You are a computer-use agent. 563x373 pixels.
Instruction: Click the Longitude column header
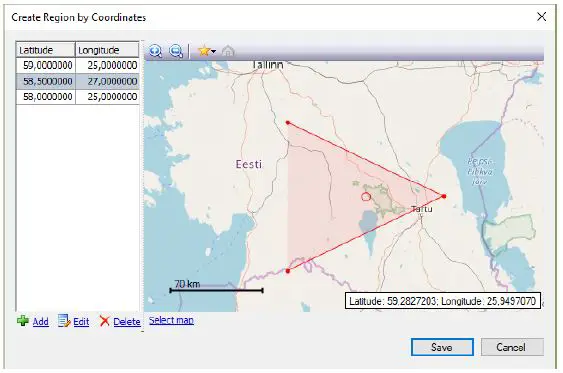[107, 50]
